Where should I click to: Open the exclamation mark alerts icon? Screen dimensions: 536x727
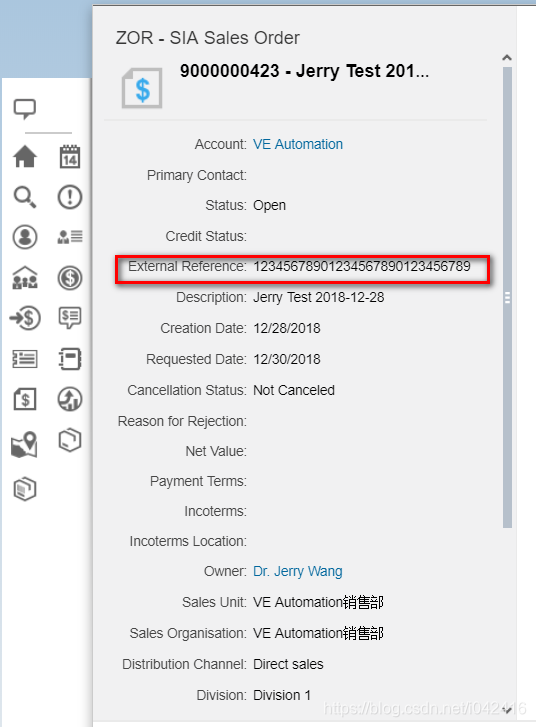coord(70,197)
